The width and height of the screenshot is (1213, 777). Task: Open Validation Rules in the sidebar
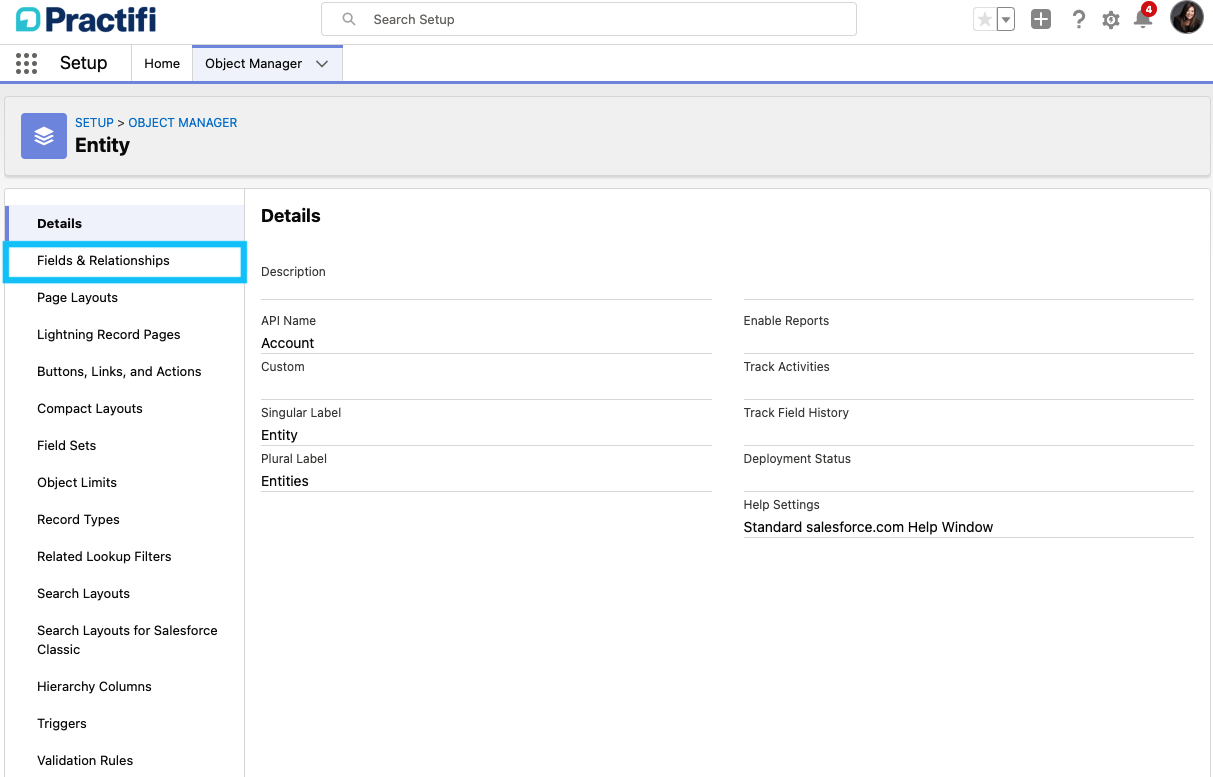pos(84,760)
